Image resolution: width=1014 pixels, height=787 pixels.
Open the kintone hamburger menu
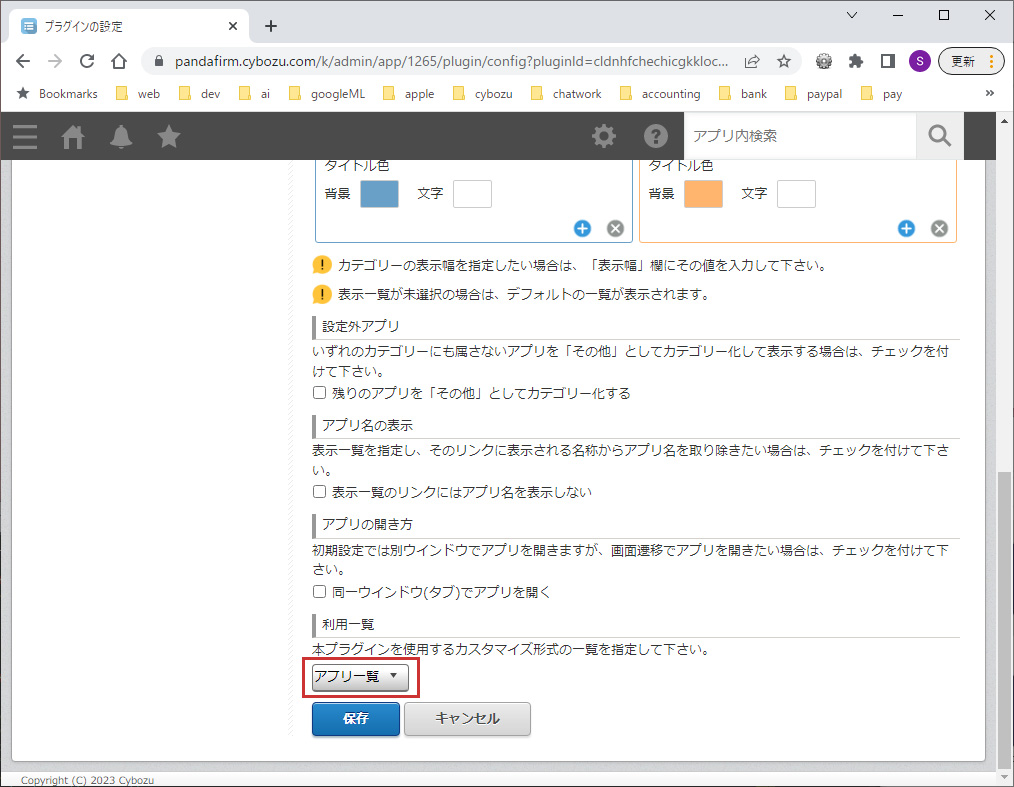coord(25,137)
